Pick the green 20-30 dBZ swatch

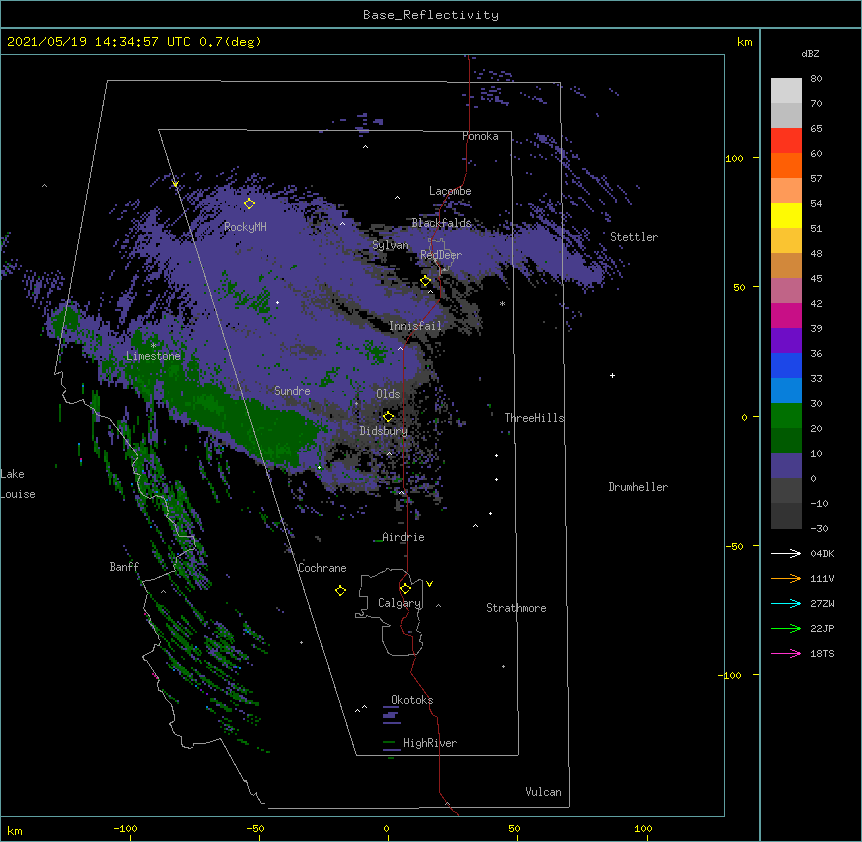(x=786, y=416)
